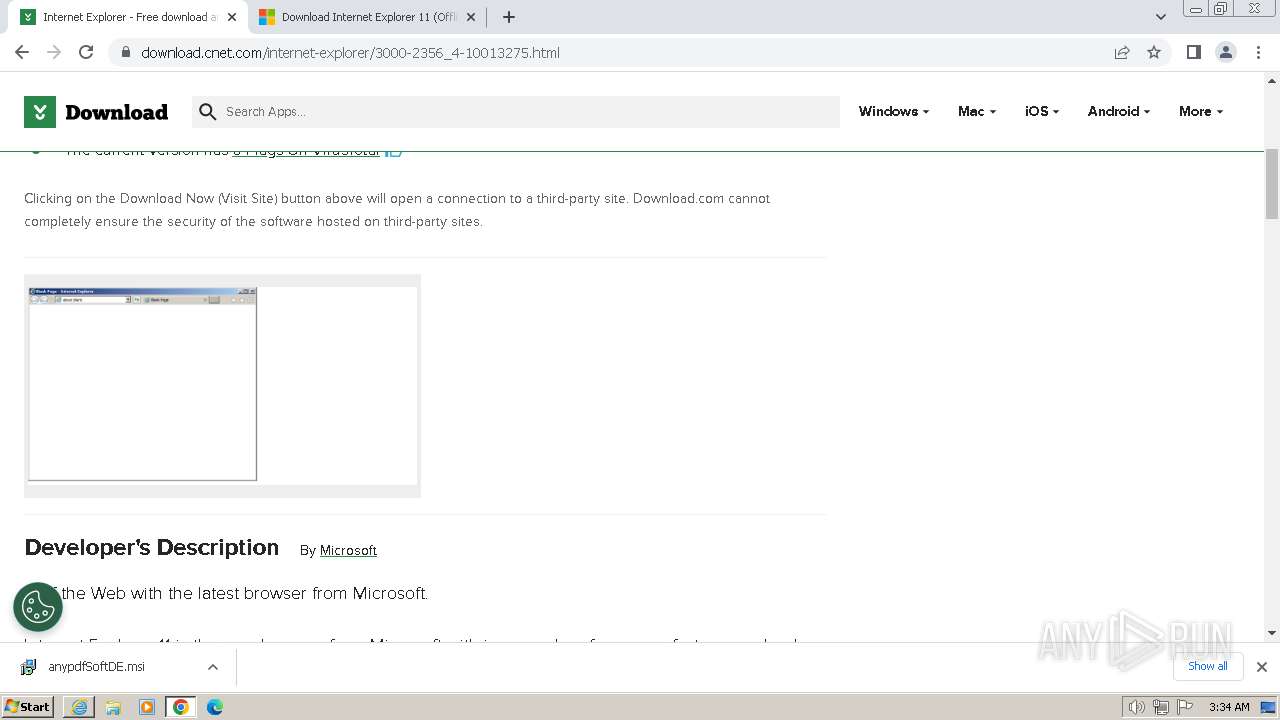This screenshot has width=1280, height=720.
Task: Bookmark this page with star icon
Action: (1154, 52)
